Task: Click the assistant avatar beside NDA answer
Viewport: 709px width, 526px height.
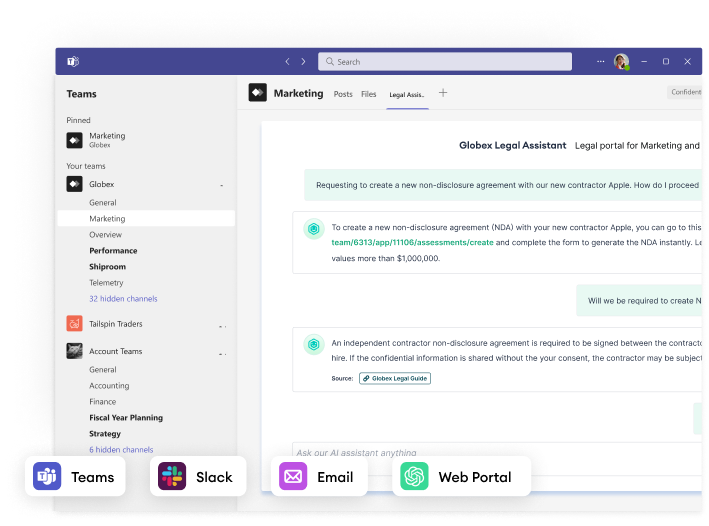Action: (x=314, y=229)
